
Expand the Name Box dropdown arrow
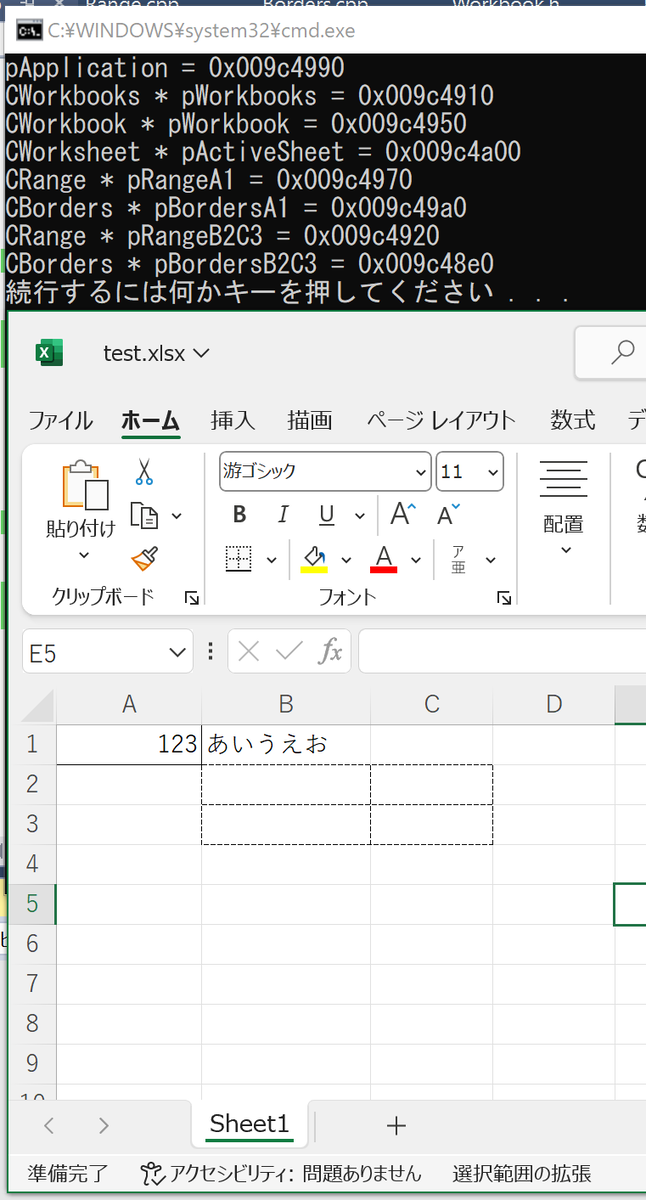coord(178,653)
